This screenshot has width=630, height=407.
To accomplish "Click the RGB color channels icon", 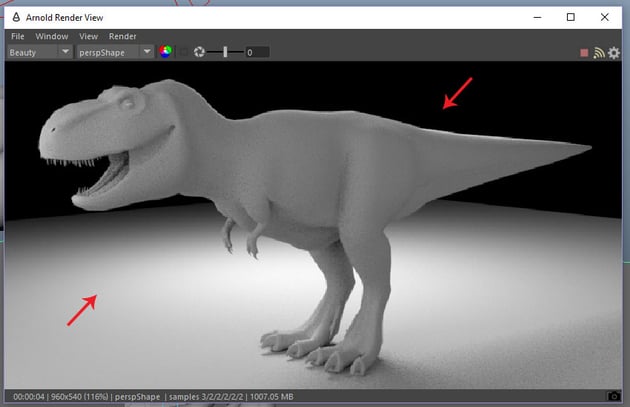I will click(166, 52).
